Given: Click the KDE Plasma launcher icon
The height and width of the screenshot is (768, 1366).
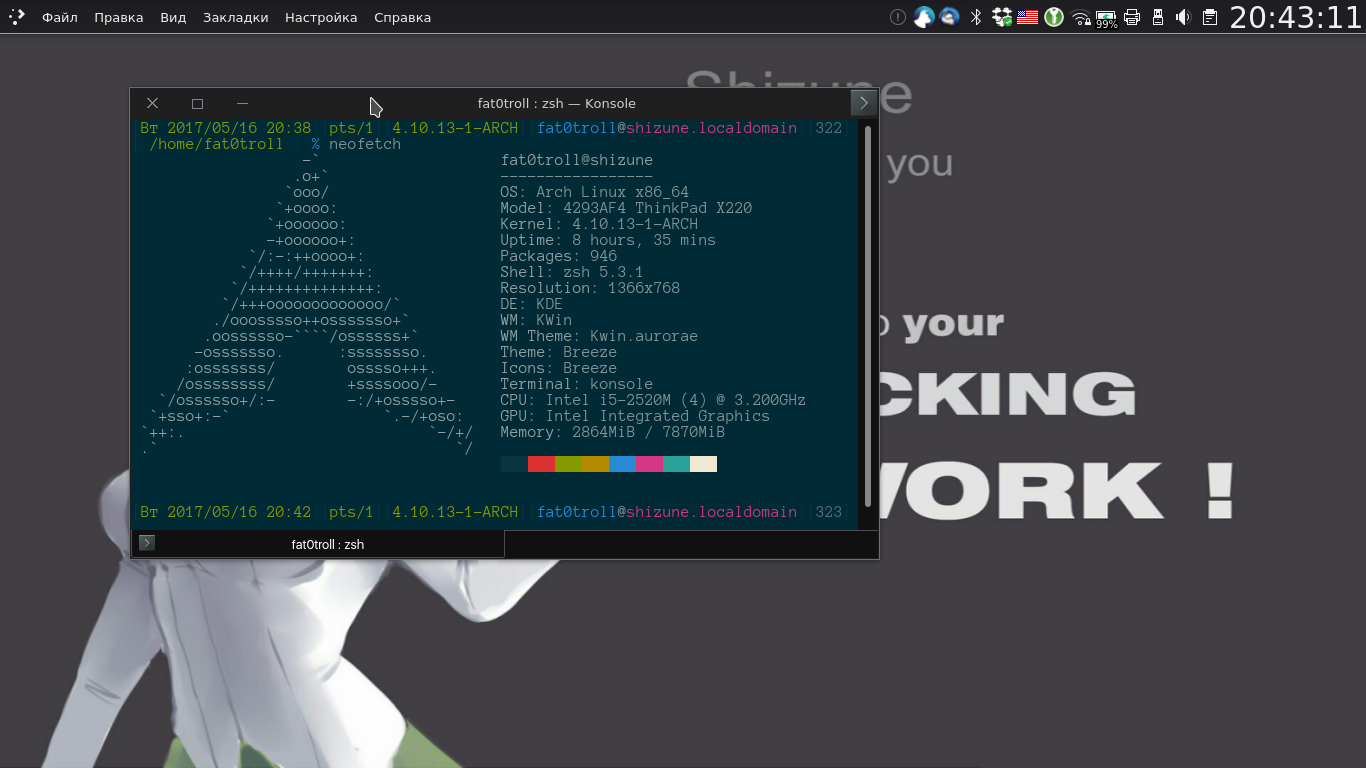Looking at the screenshot, I should 17,17.
